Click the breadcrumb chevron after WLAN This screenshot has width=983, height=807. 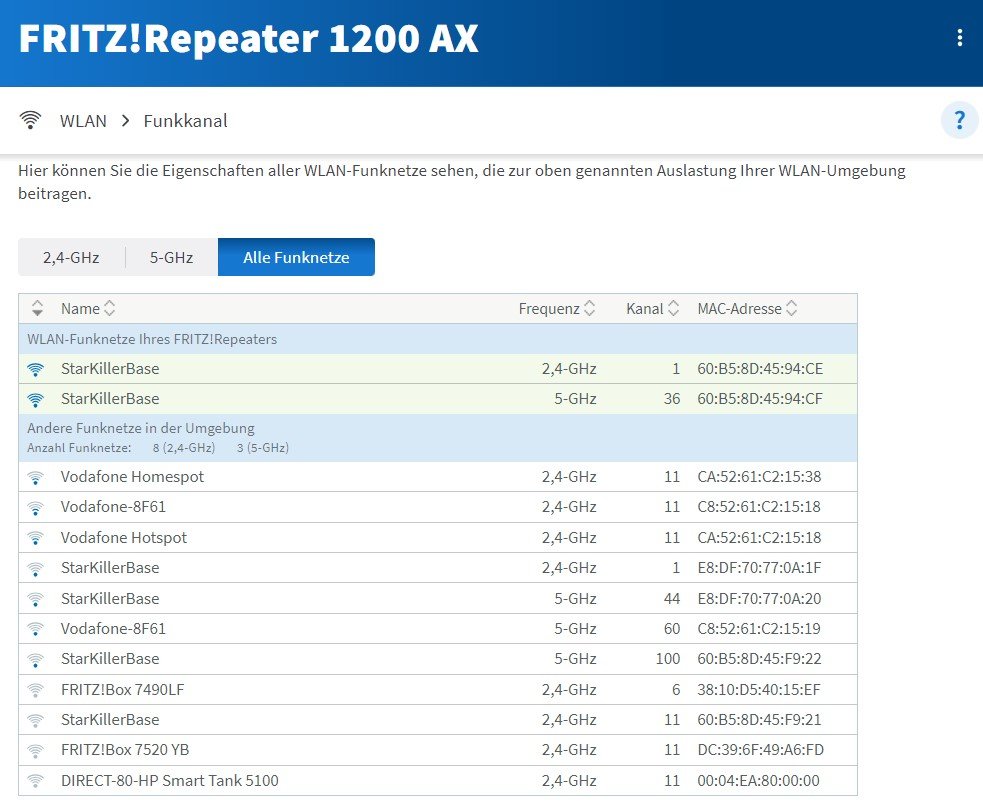pos(125,120)
